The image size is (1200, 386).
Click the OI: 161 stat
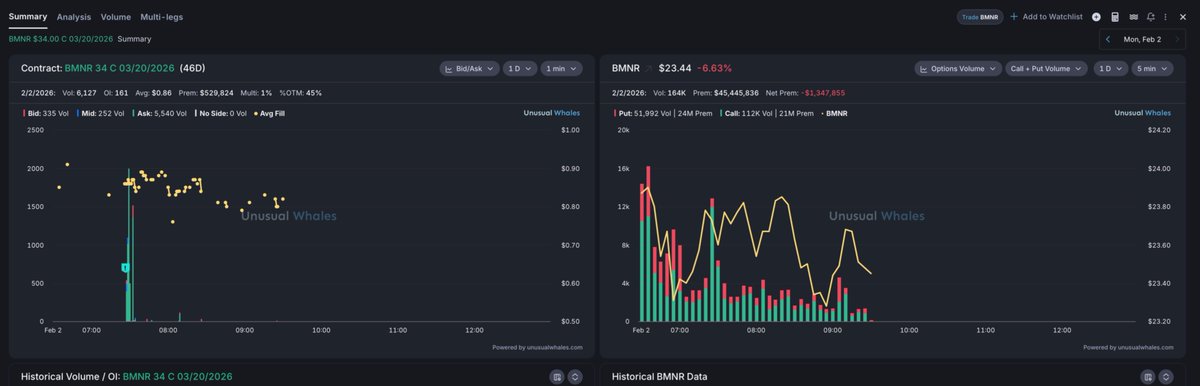pyautogui.click(x=115, y=93)
